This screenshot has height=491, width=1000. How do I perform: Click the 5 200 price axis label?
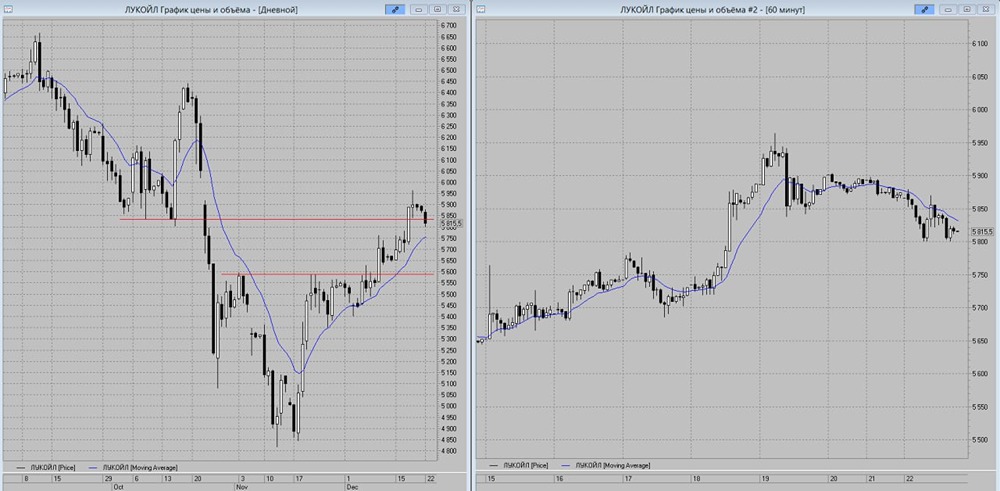click(448, 362)
